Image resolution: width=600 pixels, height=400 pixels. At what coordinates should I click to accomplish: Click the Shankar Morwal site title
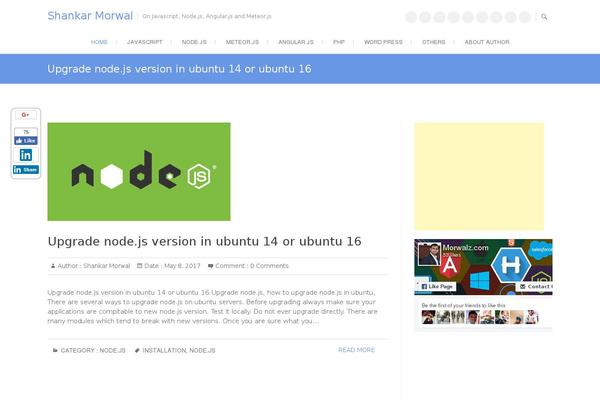(x=90, y=16)
